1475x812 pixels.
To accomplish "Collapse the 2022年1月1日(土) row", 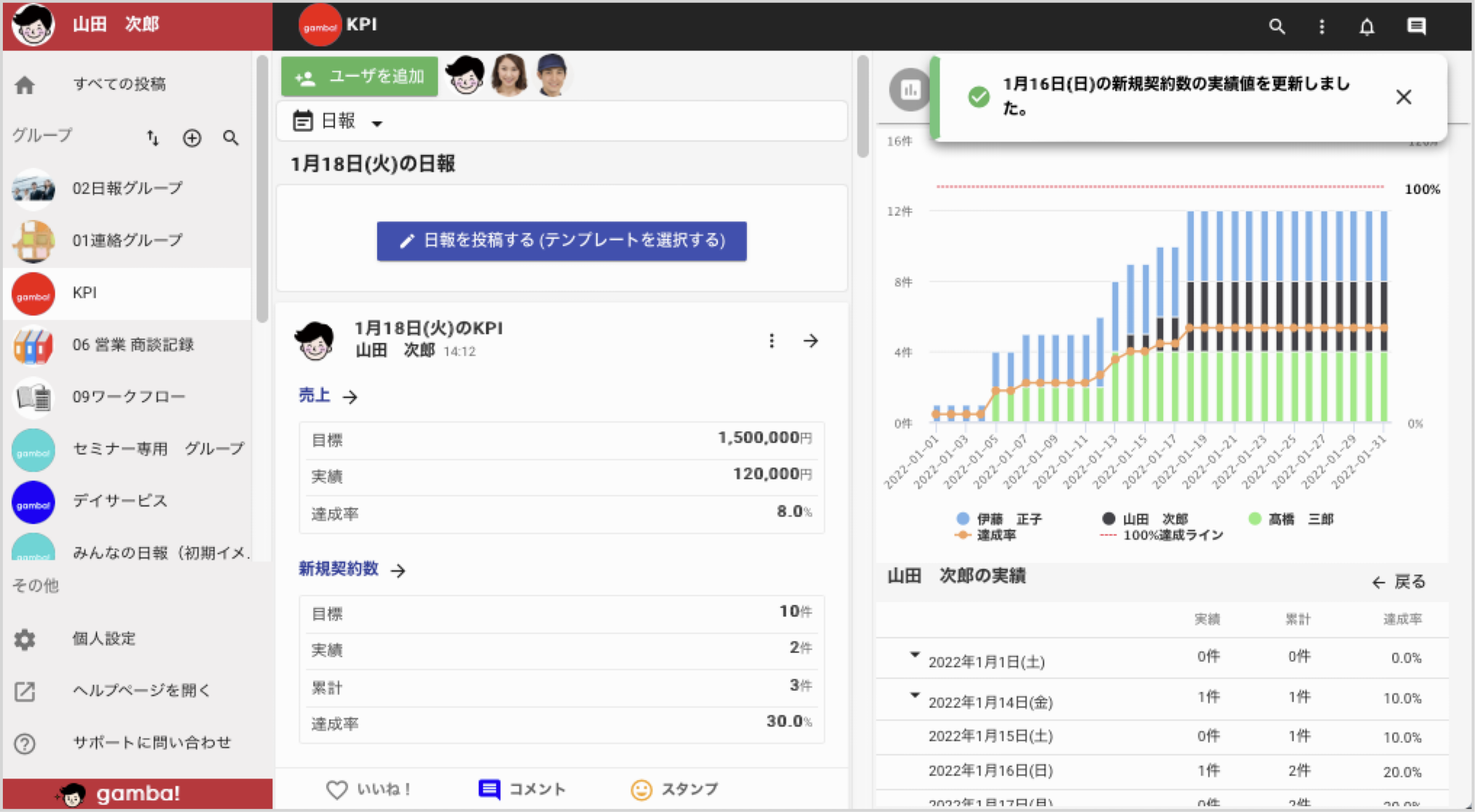I will 915,654.
